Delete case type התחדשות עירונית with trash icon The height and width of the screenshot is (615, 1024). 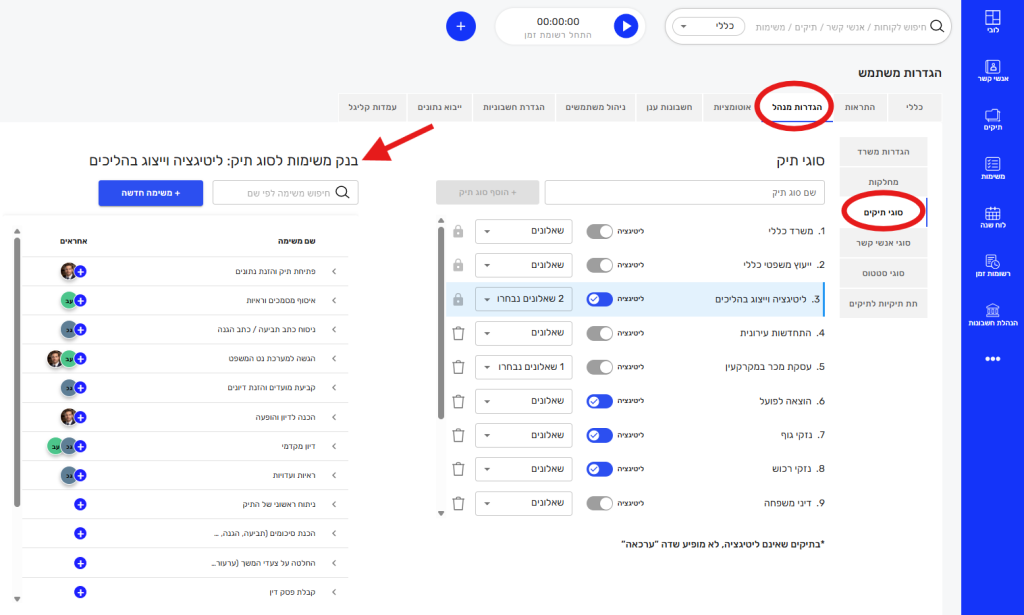tap(458, 333)
